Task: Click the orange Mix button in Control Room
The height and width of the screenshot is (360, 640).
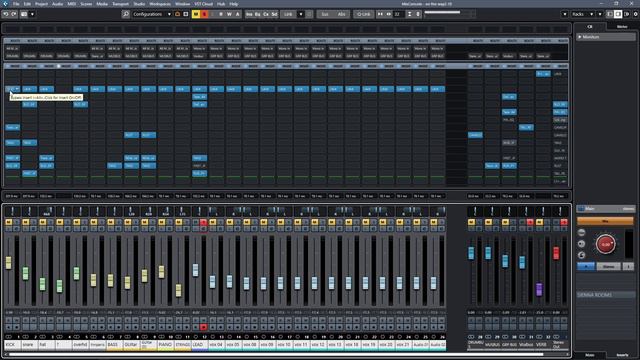Action: click(x=605, y=221)
